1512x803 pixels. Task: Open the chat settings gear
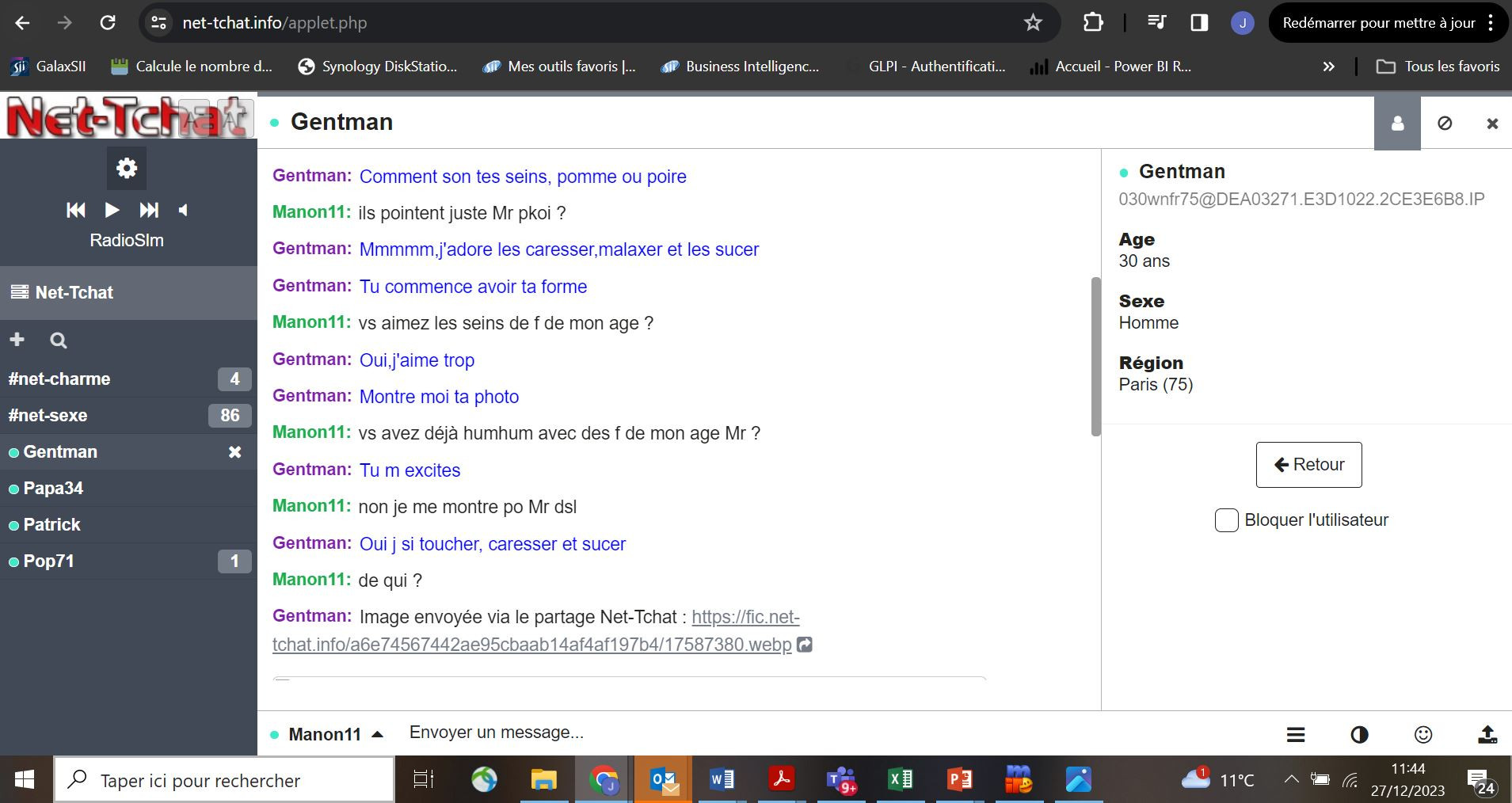[127, 168]
